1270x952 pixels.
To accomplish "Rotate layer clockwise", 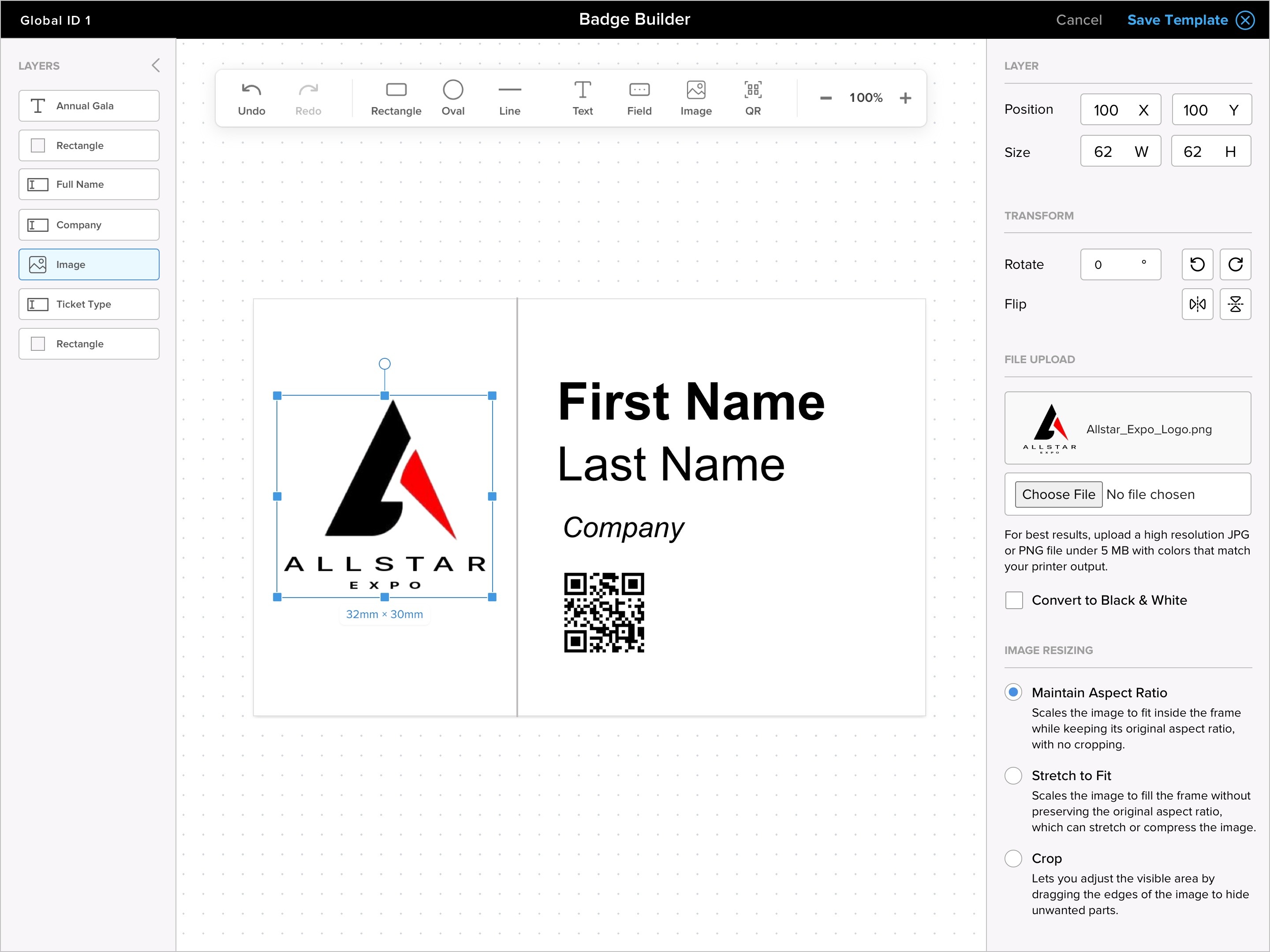I will click(1235, 264).
